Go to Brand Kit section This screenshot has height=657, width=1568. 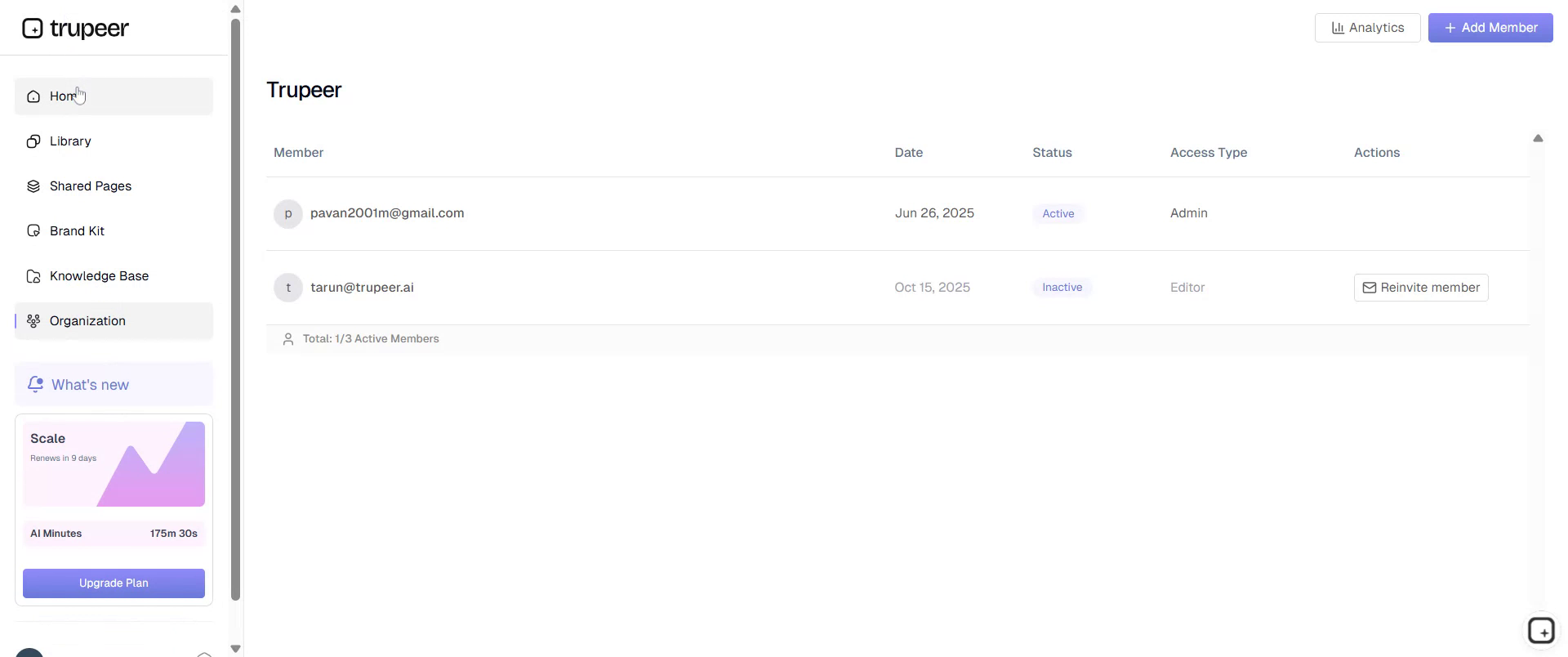pos(114,231)
